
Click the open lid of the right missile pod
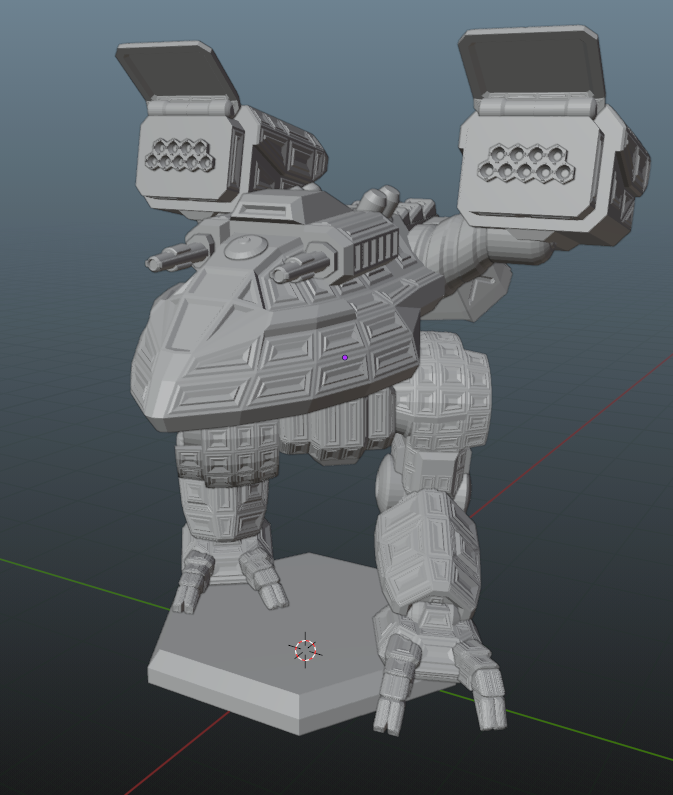(x=532, y=62)
